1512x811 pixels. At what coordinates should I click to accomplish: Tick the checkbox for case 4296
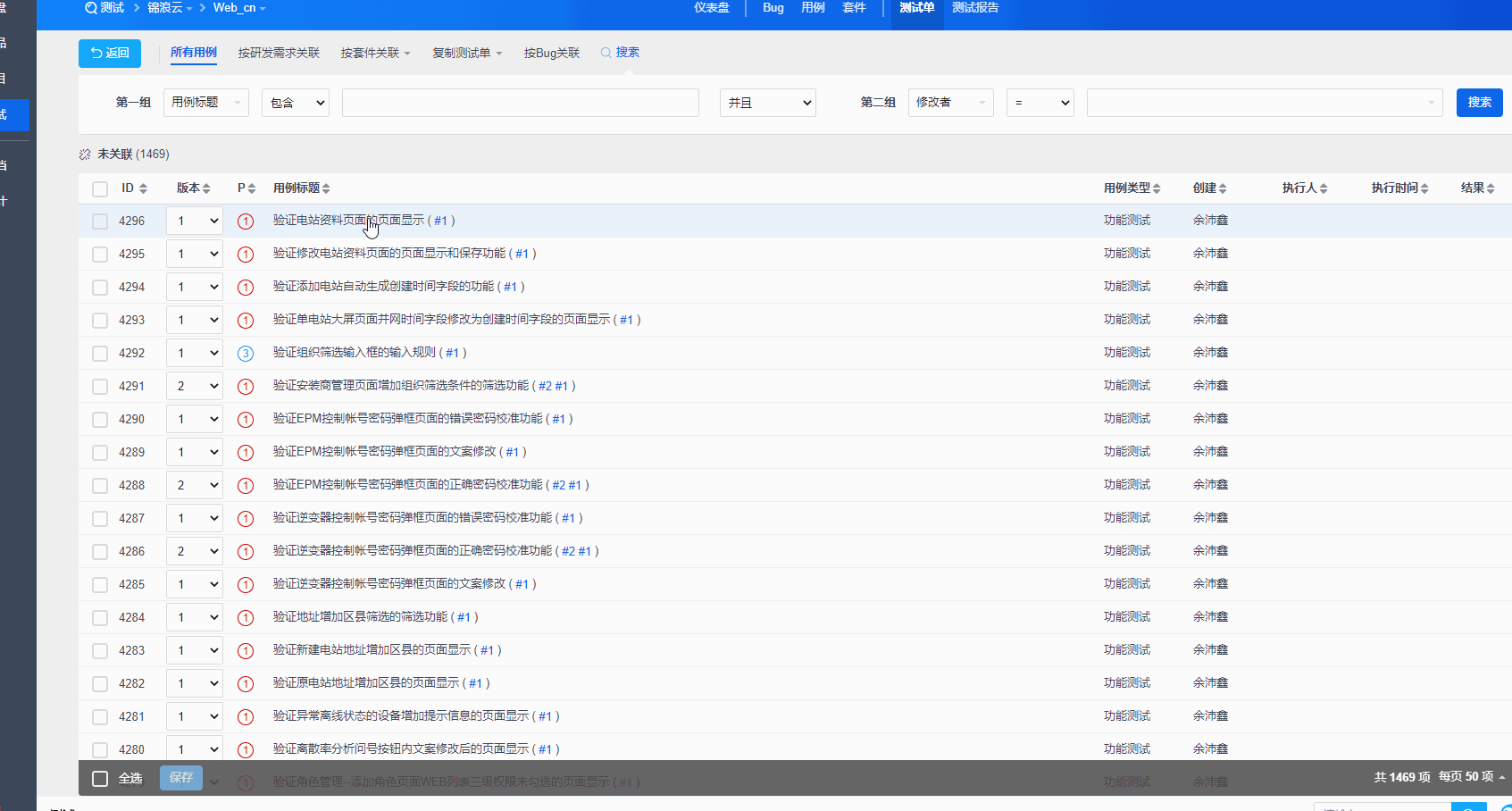100,222
